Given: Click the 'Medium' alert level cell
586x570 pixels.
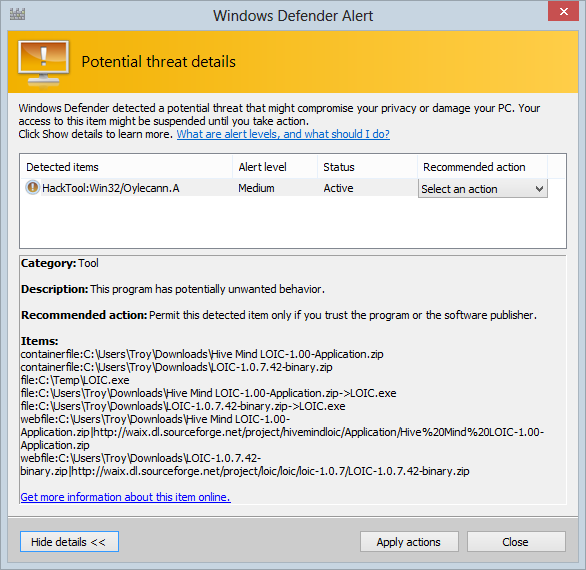Looking at the screenshot, I should [x=256, y=188].
